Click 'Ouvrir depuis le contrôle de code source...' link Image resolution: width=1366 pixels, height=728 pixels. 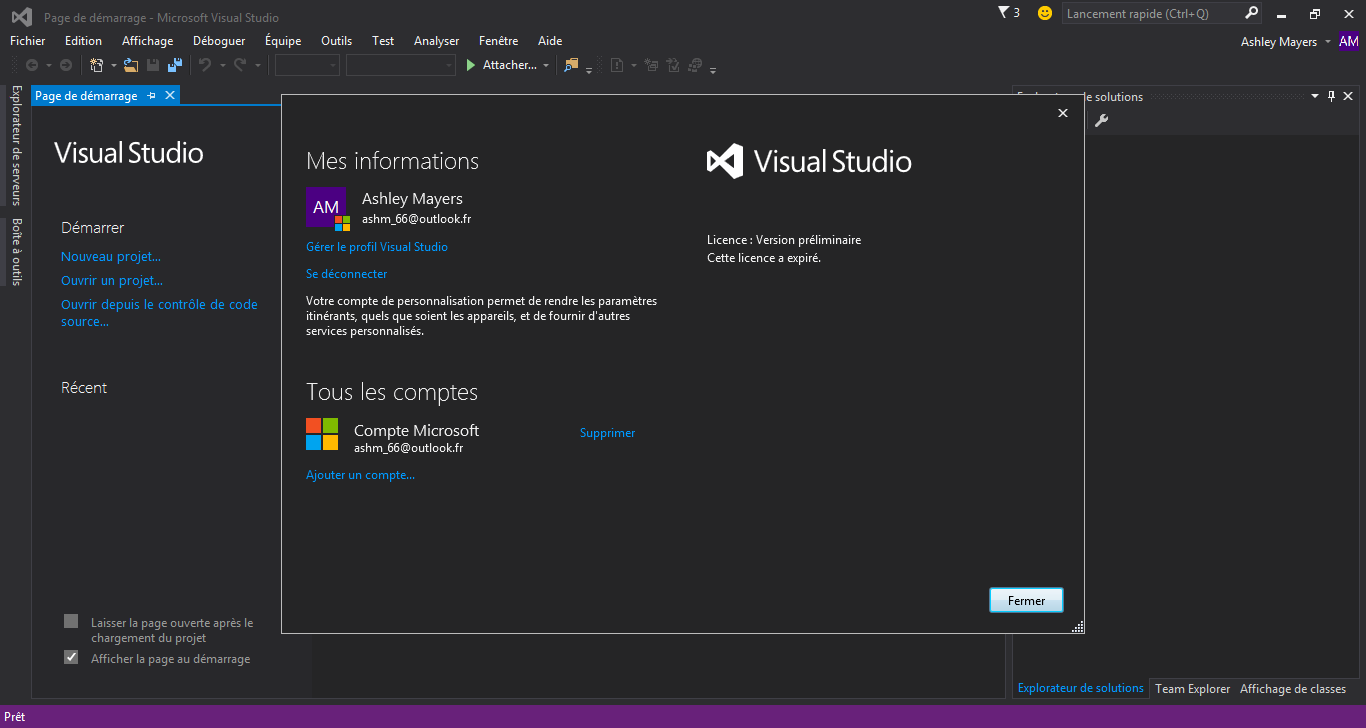coord(159,313)
